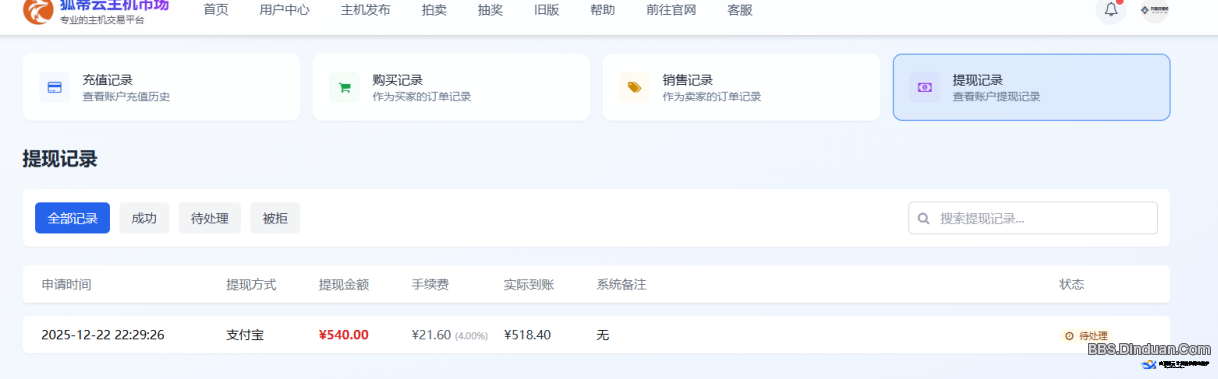The image size is (1218, 379).
Task: Click the 手续费 column header
Action: (430, 285)
